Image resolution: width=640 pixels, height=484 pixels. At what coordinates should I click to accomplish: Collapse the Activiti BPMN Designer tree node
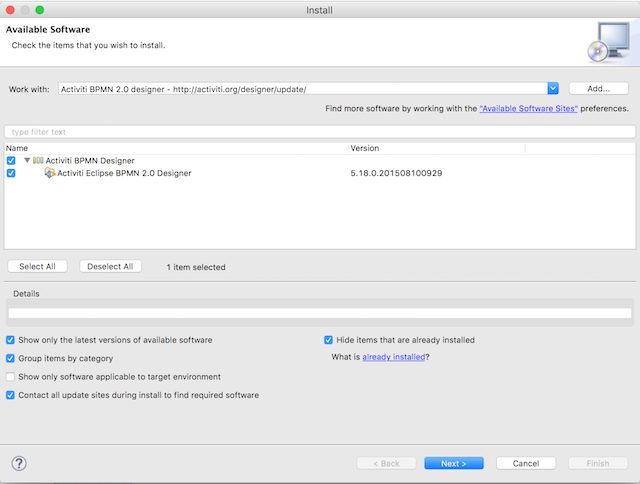click(27, 160)
